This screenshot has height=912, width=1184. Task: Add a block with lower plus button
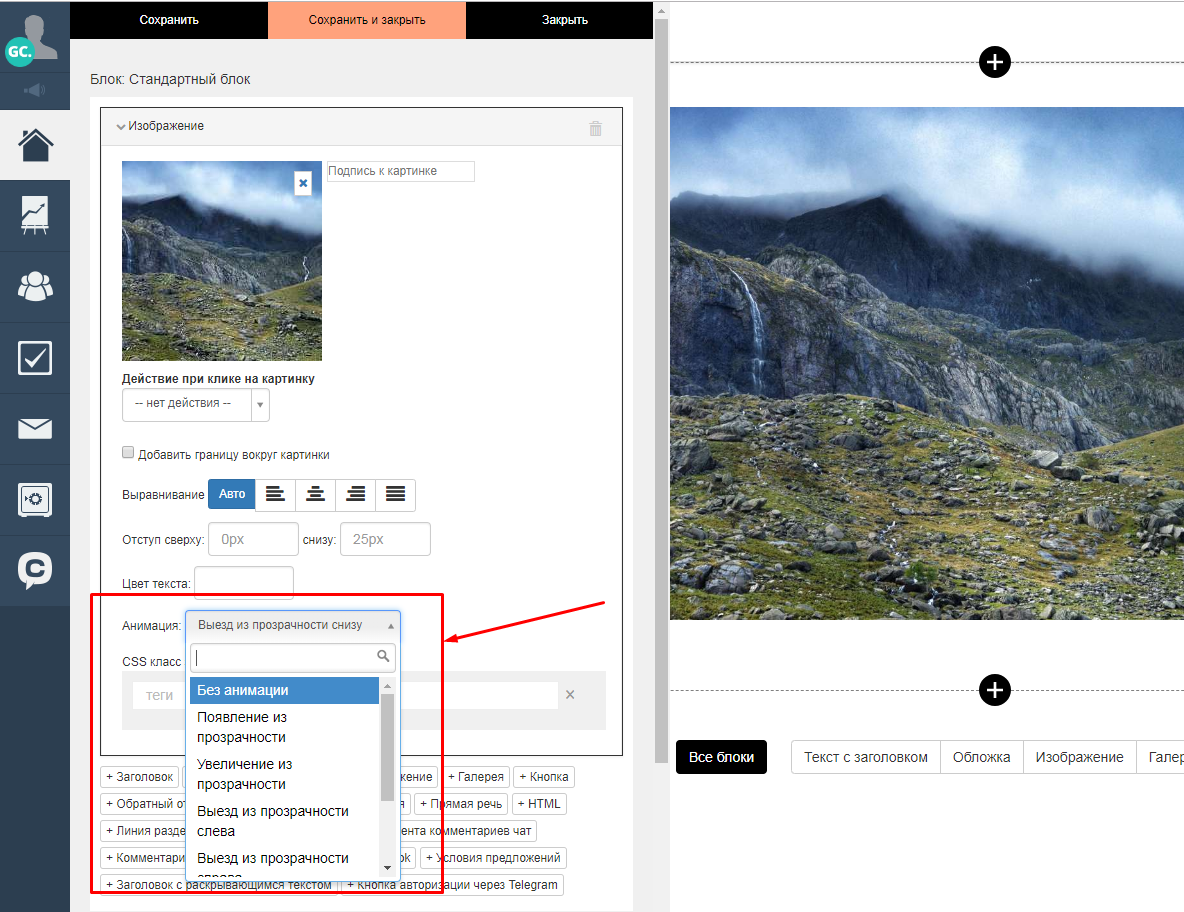tap(994, 690)
